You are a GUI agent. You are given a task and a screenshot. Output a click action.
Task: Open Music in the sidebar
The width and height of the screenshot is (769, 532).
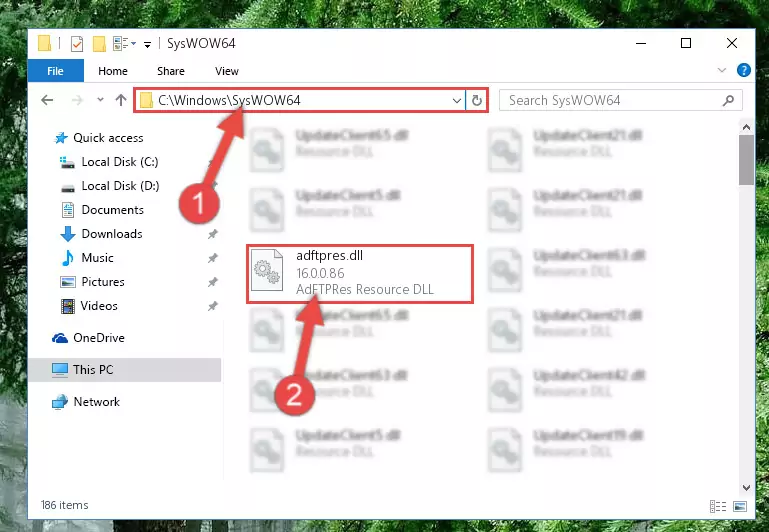97,258
